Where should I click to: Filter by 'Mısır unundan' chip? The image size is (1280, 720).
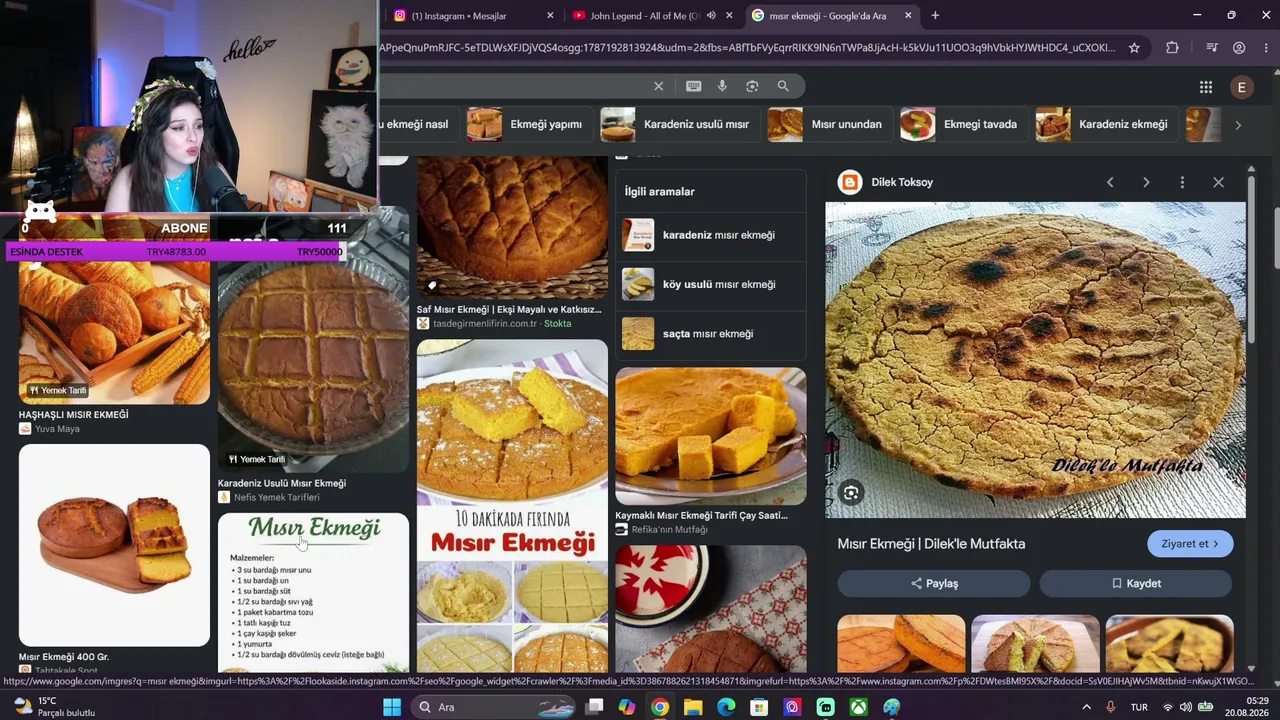pyautogui.click(x=828, y=124)
